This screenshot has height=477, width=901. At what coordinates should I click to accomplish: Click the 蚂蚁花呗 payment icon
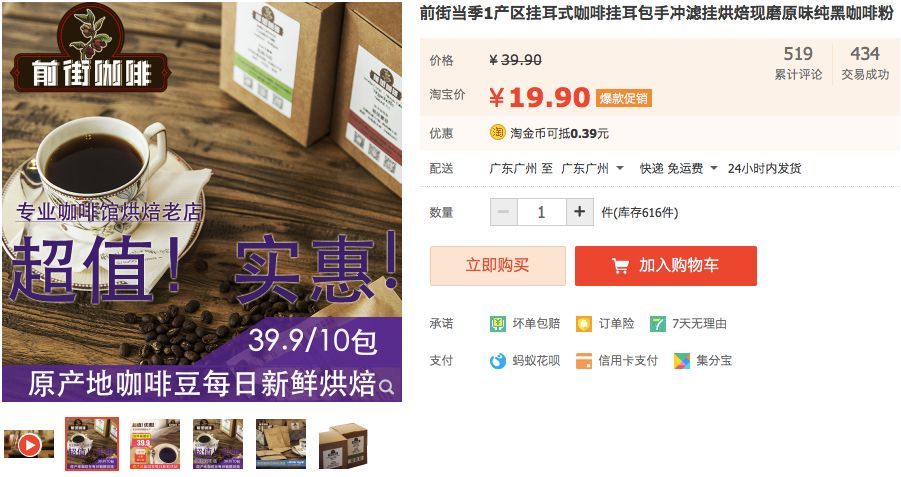pos(497,361)
